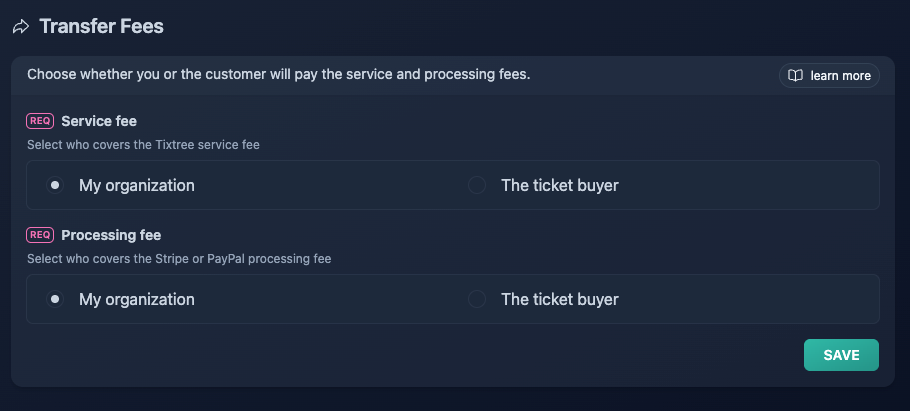Viewport: 910px width, 411px height.
Task: Choose The ticket buyer radio circle for Service fee
Action: click(477, 185)
